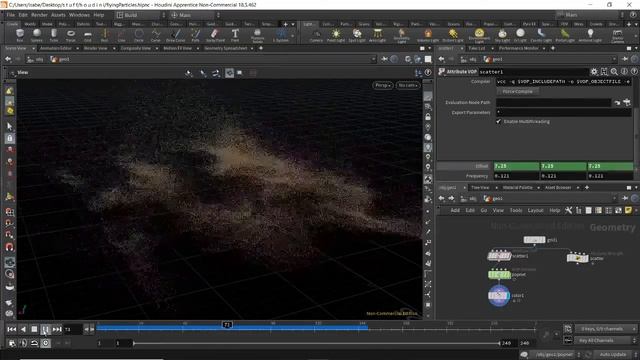
Task: Toggle the real-time playback clock button
Action: coord(46,343)
